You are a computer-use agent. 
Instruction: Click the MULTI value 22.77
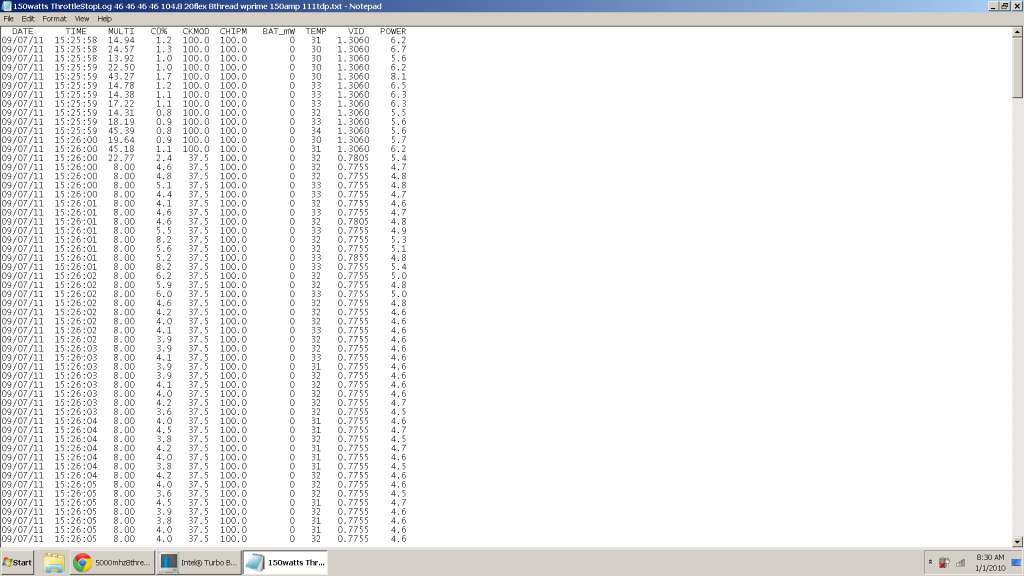point(121,158)
